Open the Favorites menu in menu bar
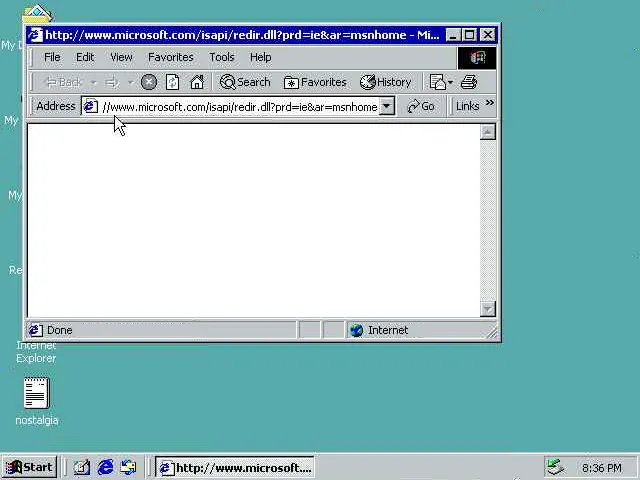This screenshot has height=480, width=640. click(x=171, y=57)
